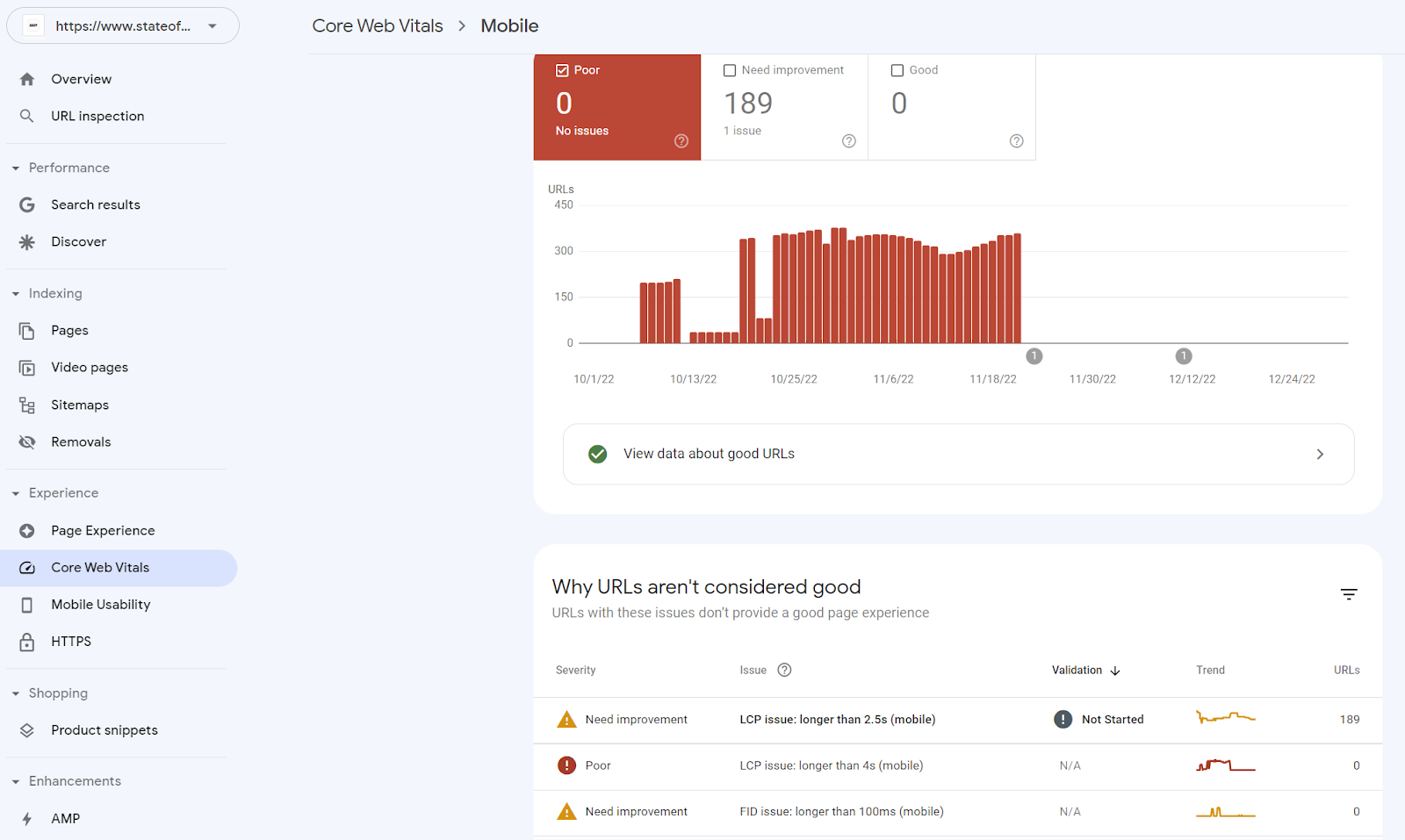This screenshot has width=1405, height=840.
Task: Click the annotation marker on the chart
Action: tap(1034, 355)
